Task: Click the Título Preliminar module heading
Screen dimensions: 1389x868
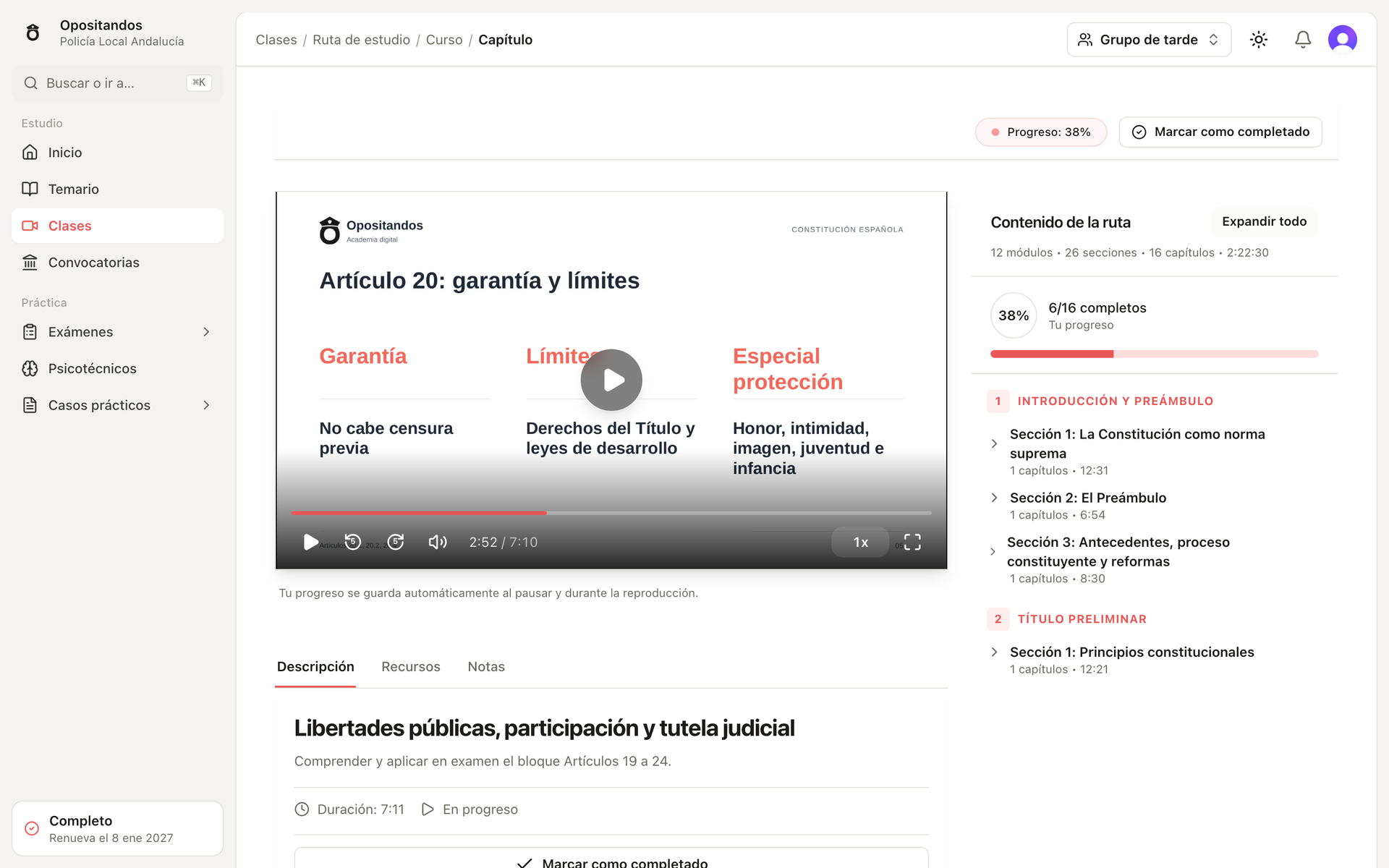Action: click(1082, 619)
